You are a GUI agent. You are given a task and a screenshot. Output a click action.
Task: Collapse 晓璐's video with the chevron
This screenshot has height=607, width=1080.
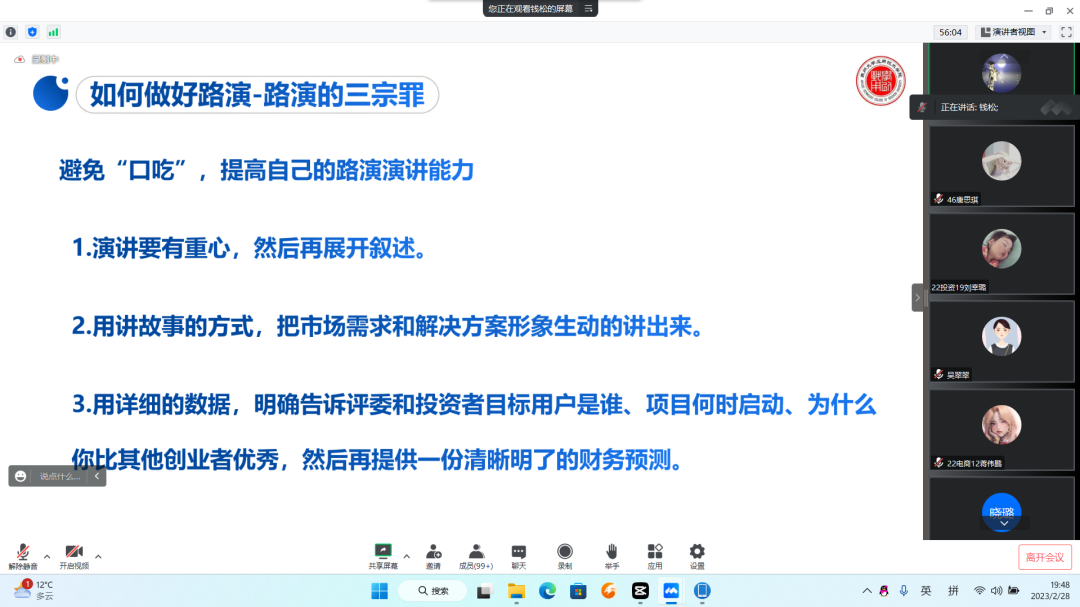(1001, 525)
